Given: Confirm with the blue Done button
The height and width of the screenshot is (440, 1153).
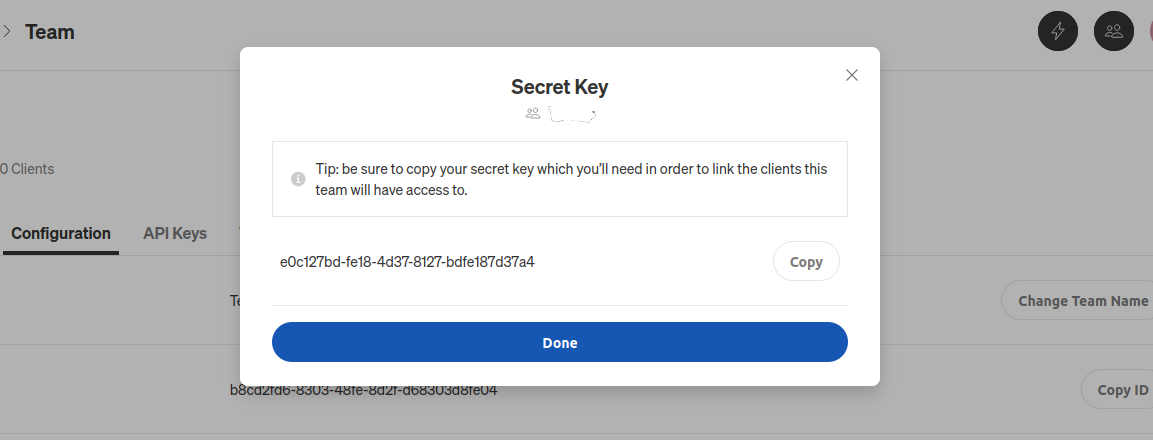Looking at the screenshot, I should [x=560, y=342].
